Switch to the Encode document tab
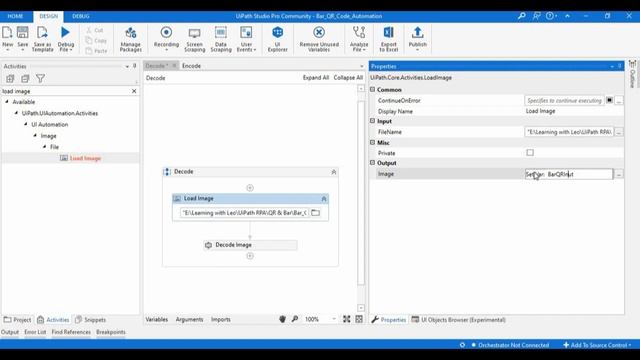 191,66
